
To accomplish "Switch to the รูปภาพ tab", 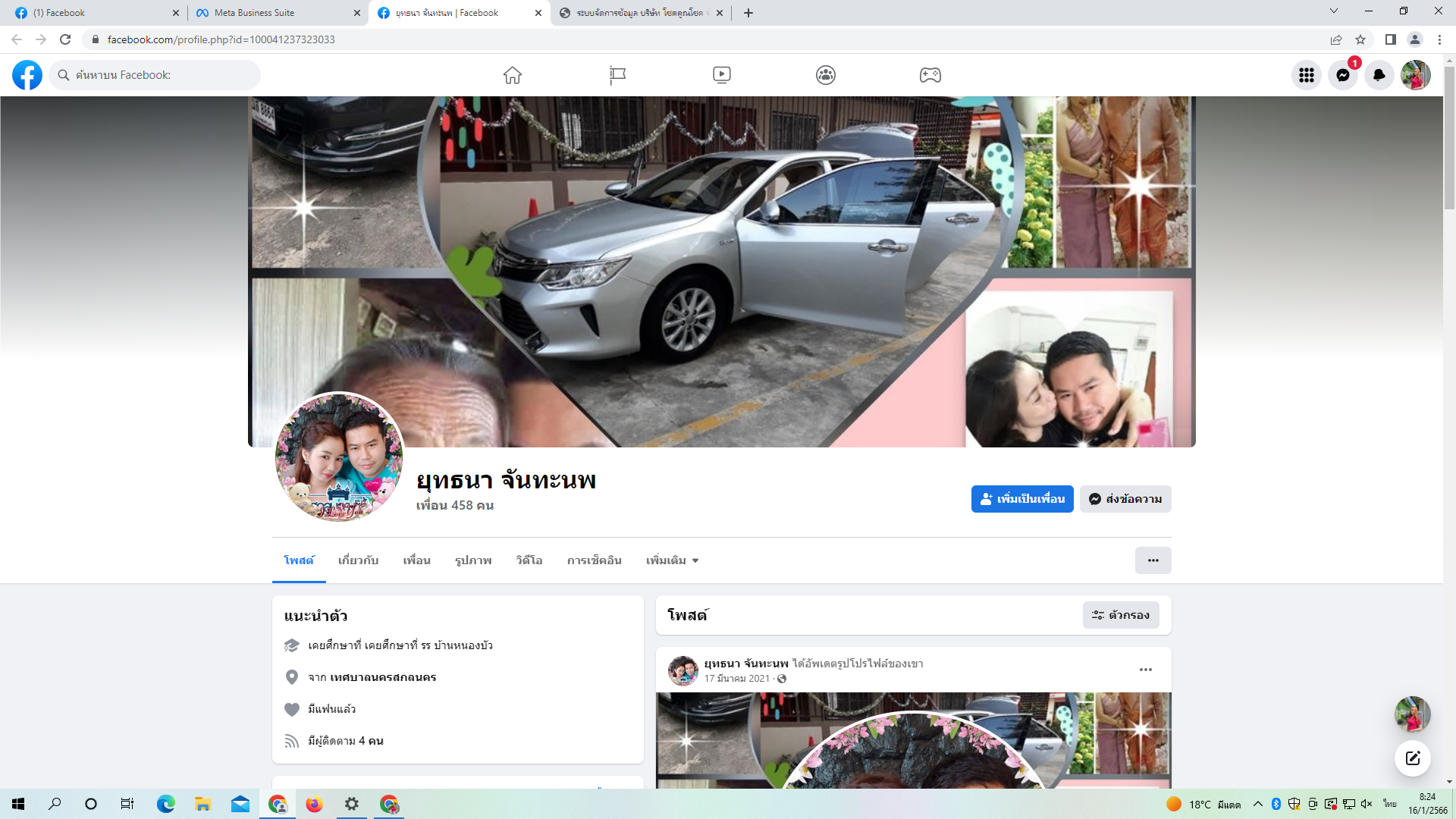I will (x=473, y=560).
